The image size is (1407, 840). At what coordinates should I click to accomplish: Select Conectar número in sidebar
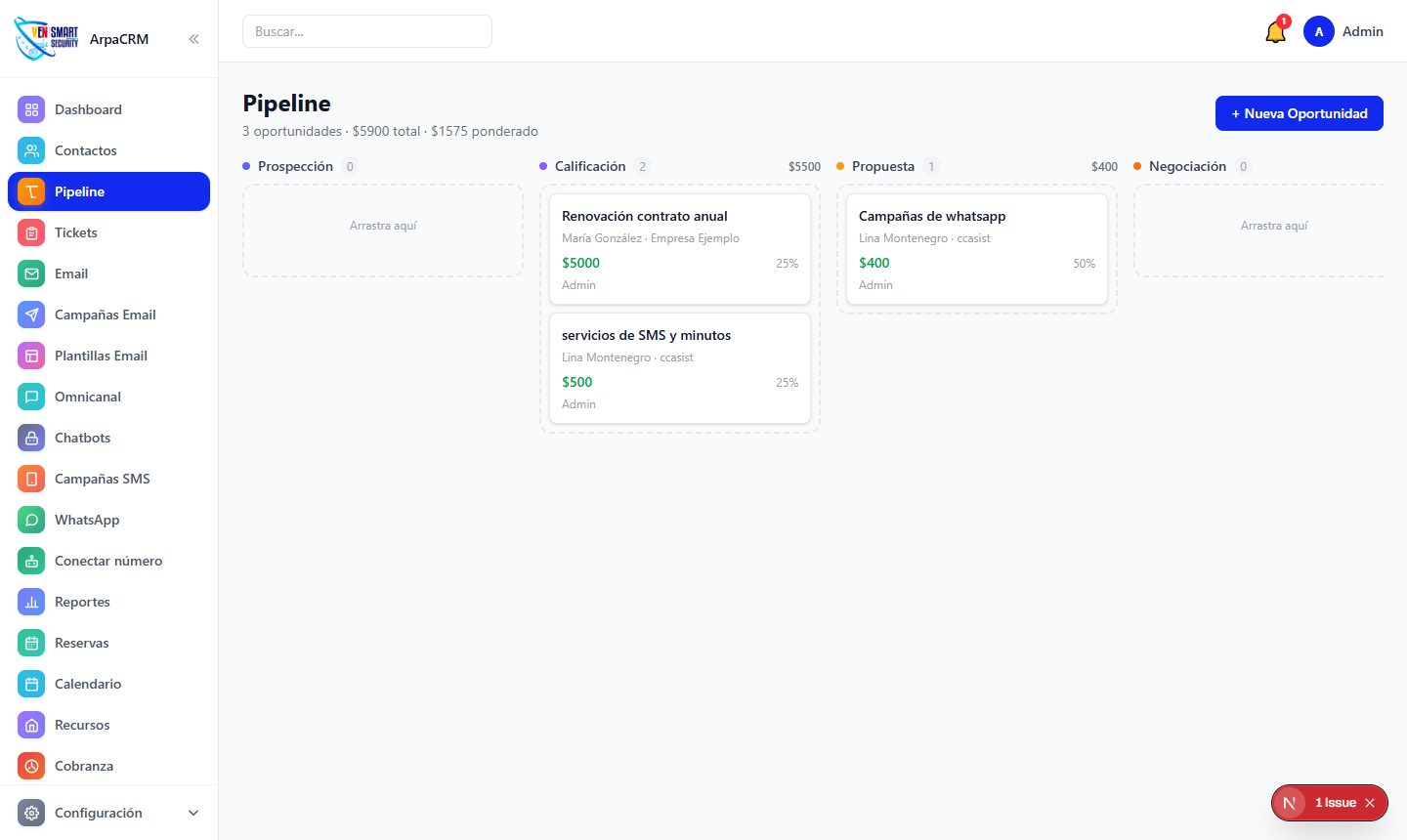tap(108, 561)
